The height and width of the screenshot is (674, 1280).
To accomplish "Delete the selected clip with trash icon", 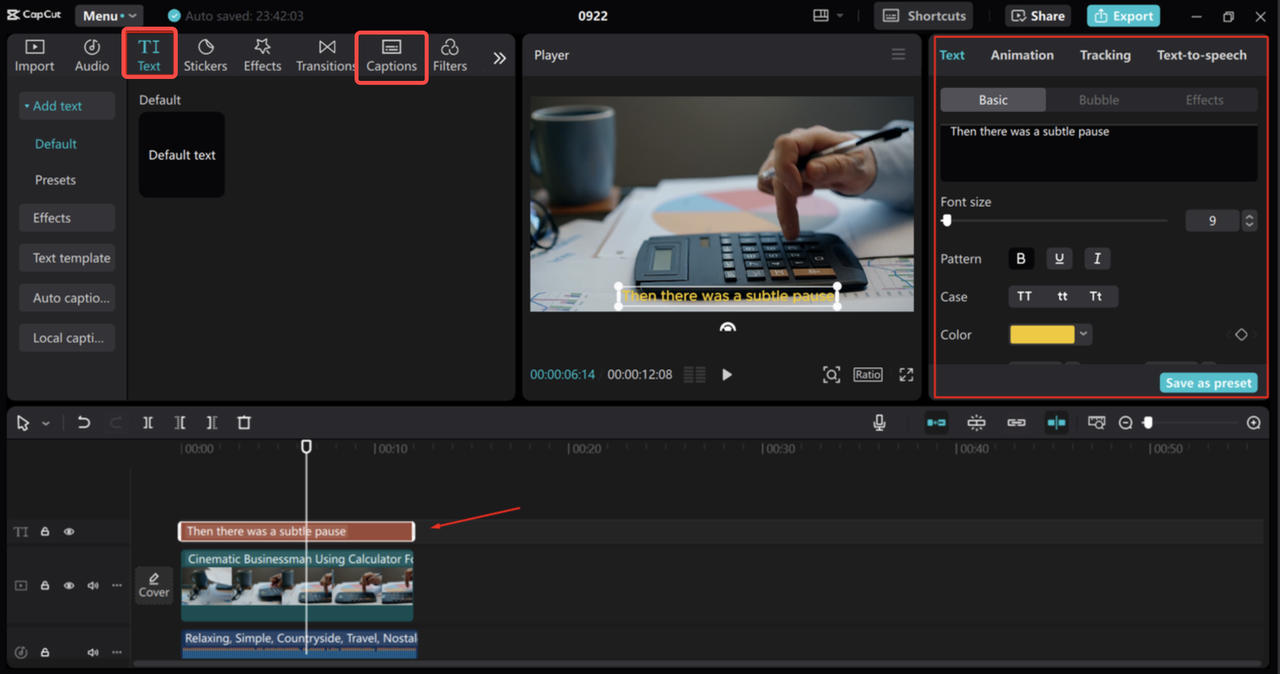I will pos(244,423).
